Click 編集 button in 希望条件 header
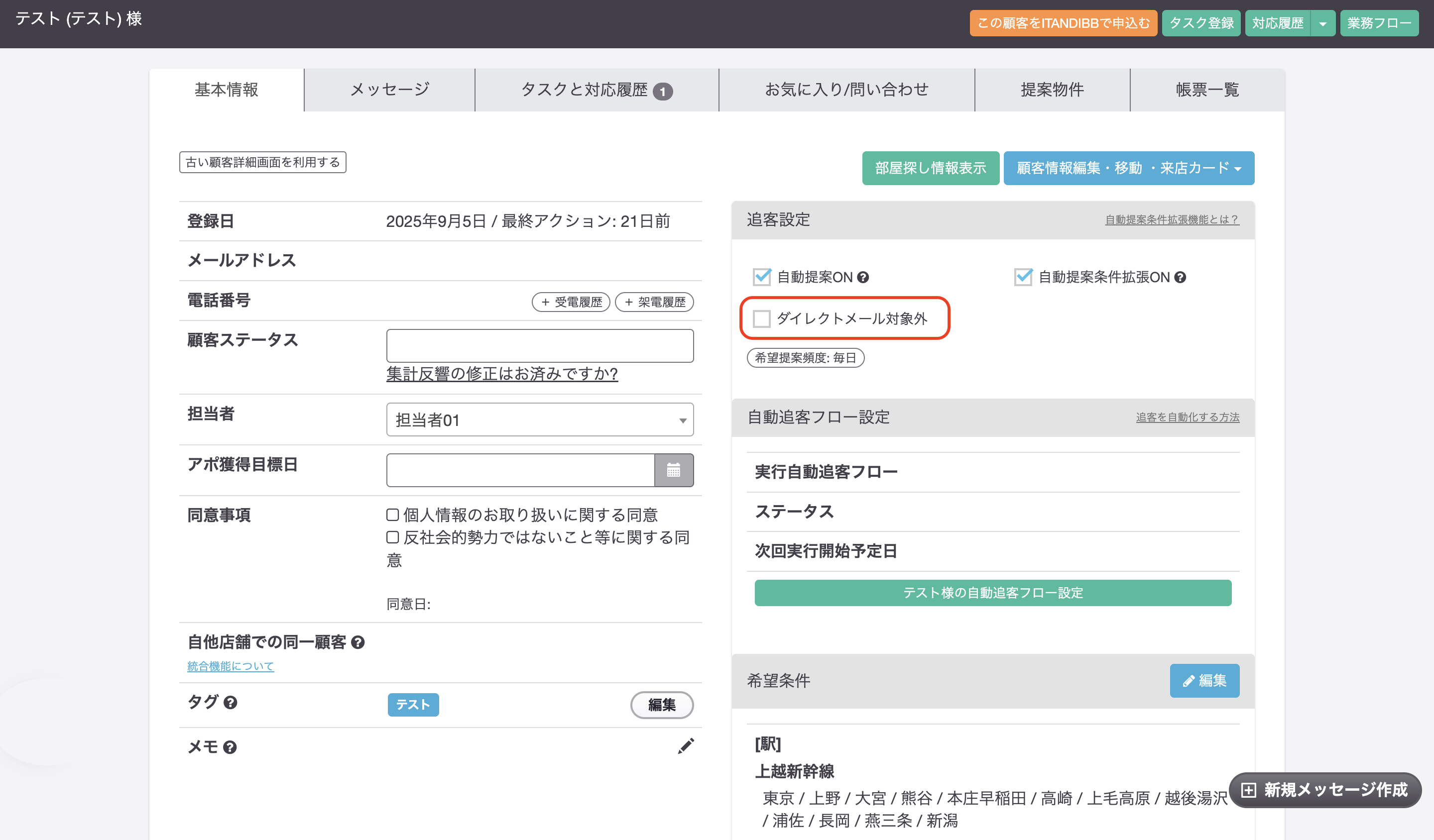Viewport: 1434px width, 840px height. point(1204,681)
